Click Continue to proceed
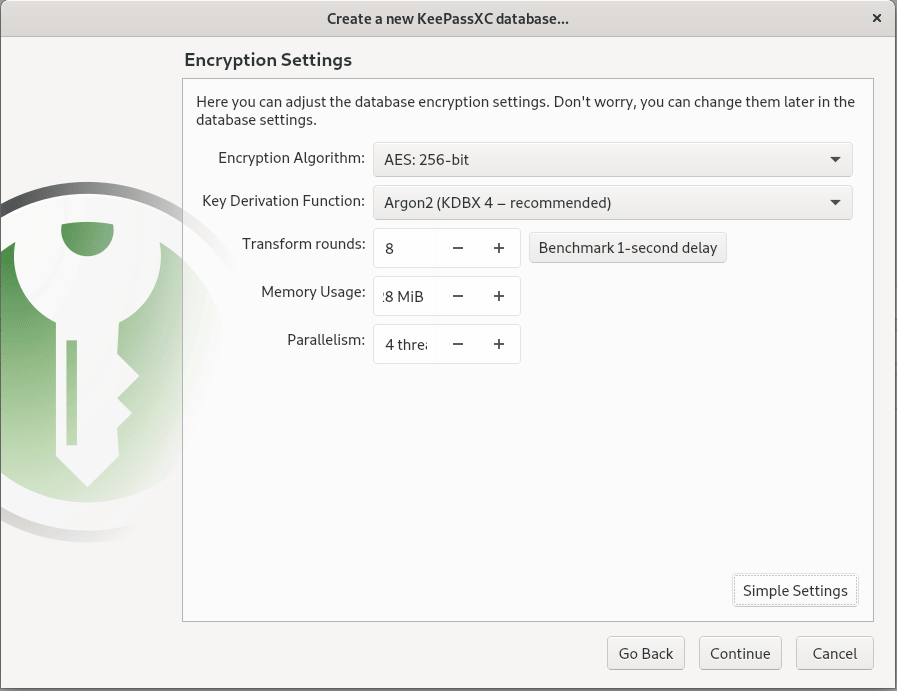897x691 pixels. click(740, 653)
